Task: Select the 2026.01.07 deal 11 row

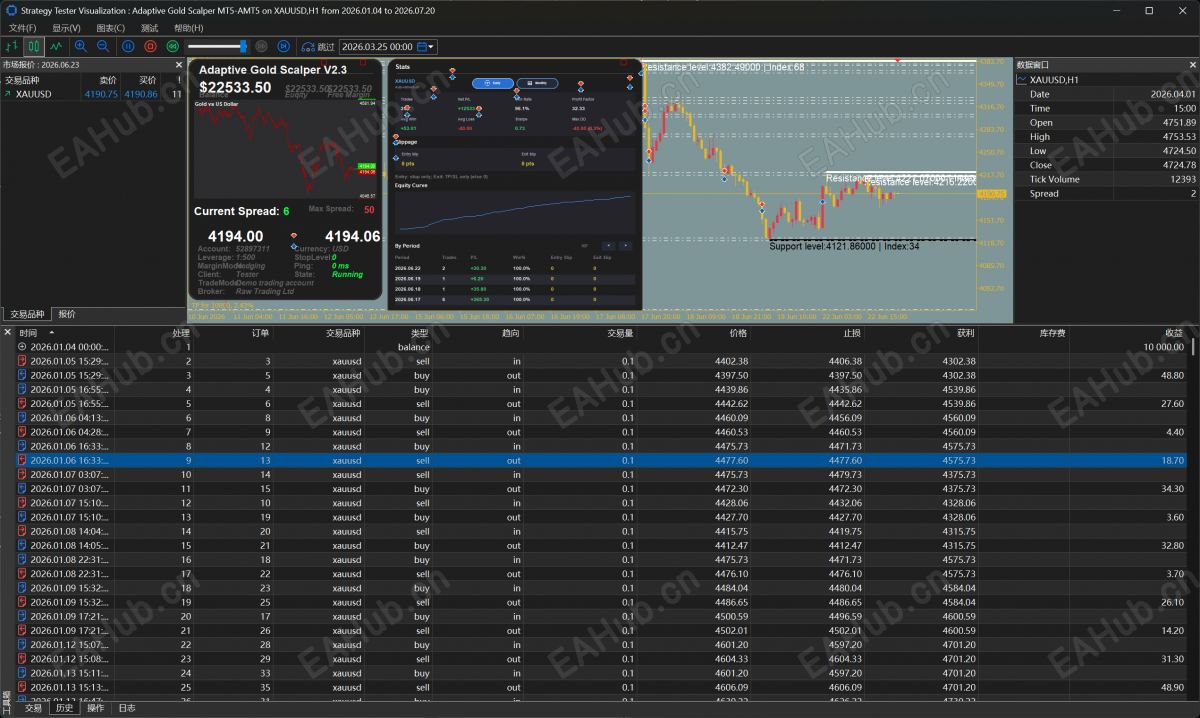Action: click(x=600, y=489)
